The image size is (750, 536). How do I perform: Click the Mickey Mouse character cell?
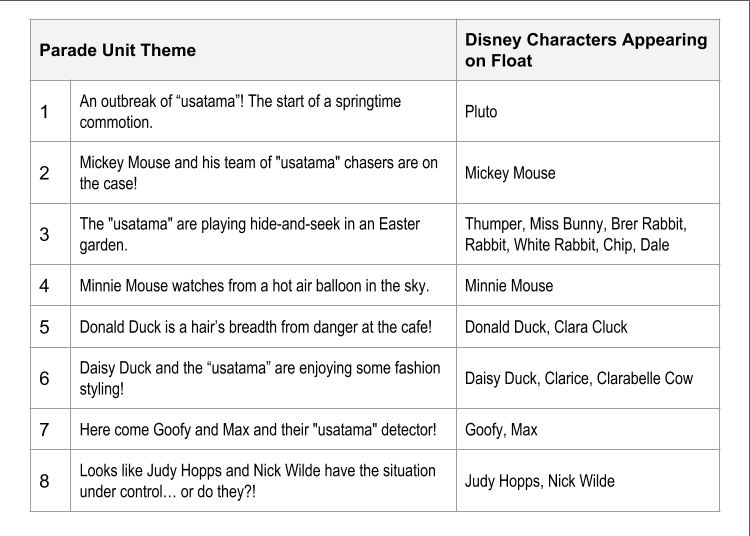[x=588, y=173]
